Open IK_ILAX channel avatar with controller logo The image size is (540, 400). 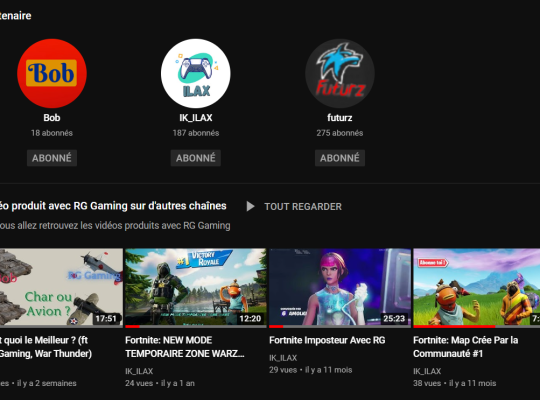pos(196,73)
